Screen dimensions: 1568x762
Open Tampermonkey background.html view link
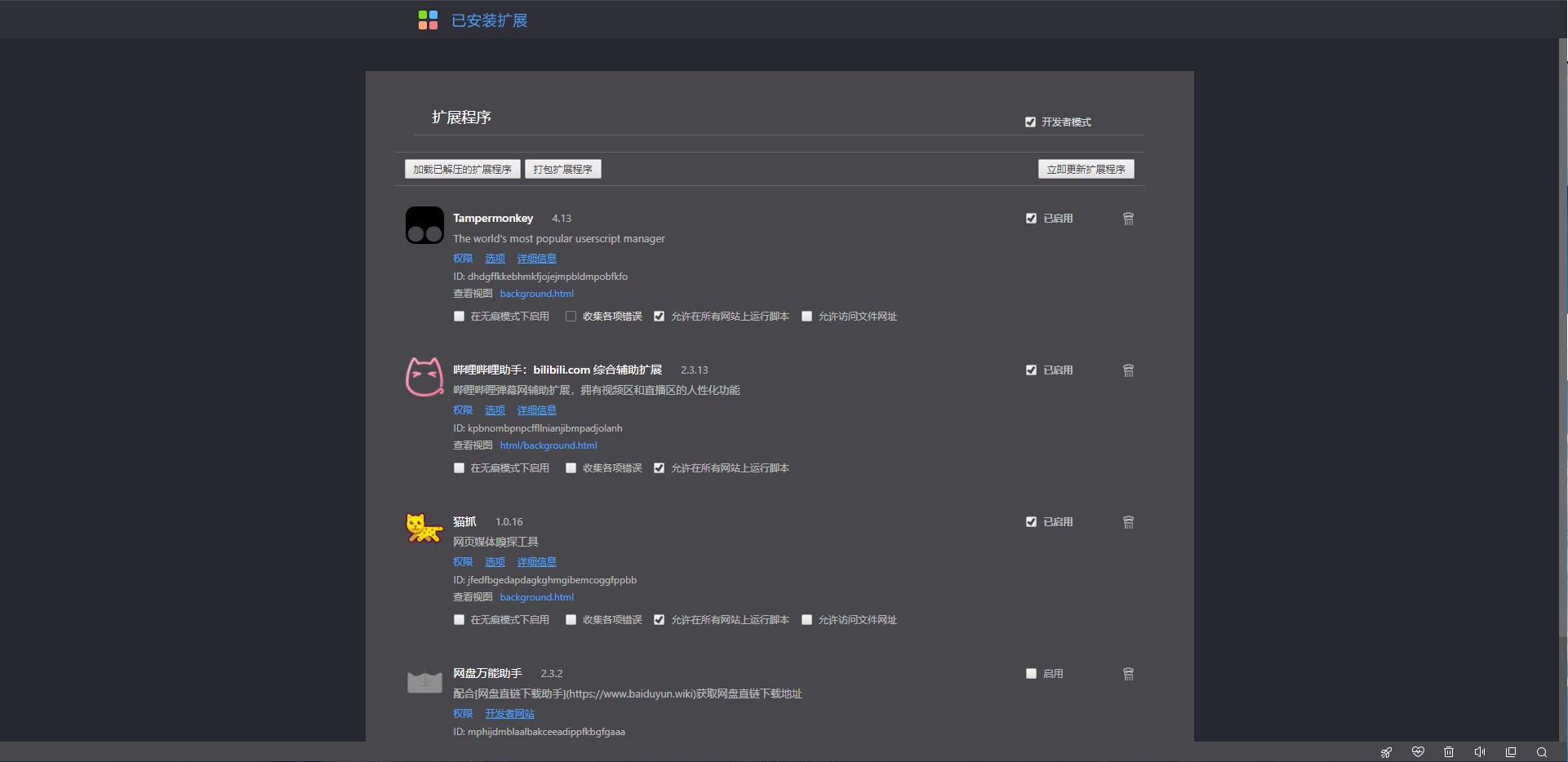click(x=536, y=294)
